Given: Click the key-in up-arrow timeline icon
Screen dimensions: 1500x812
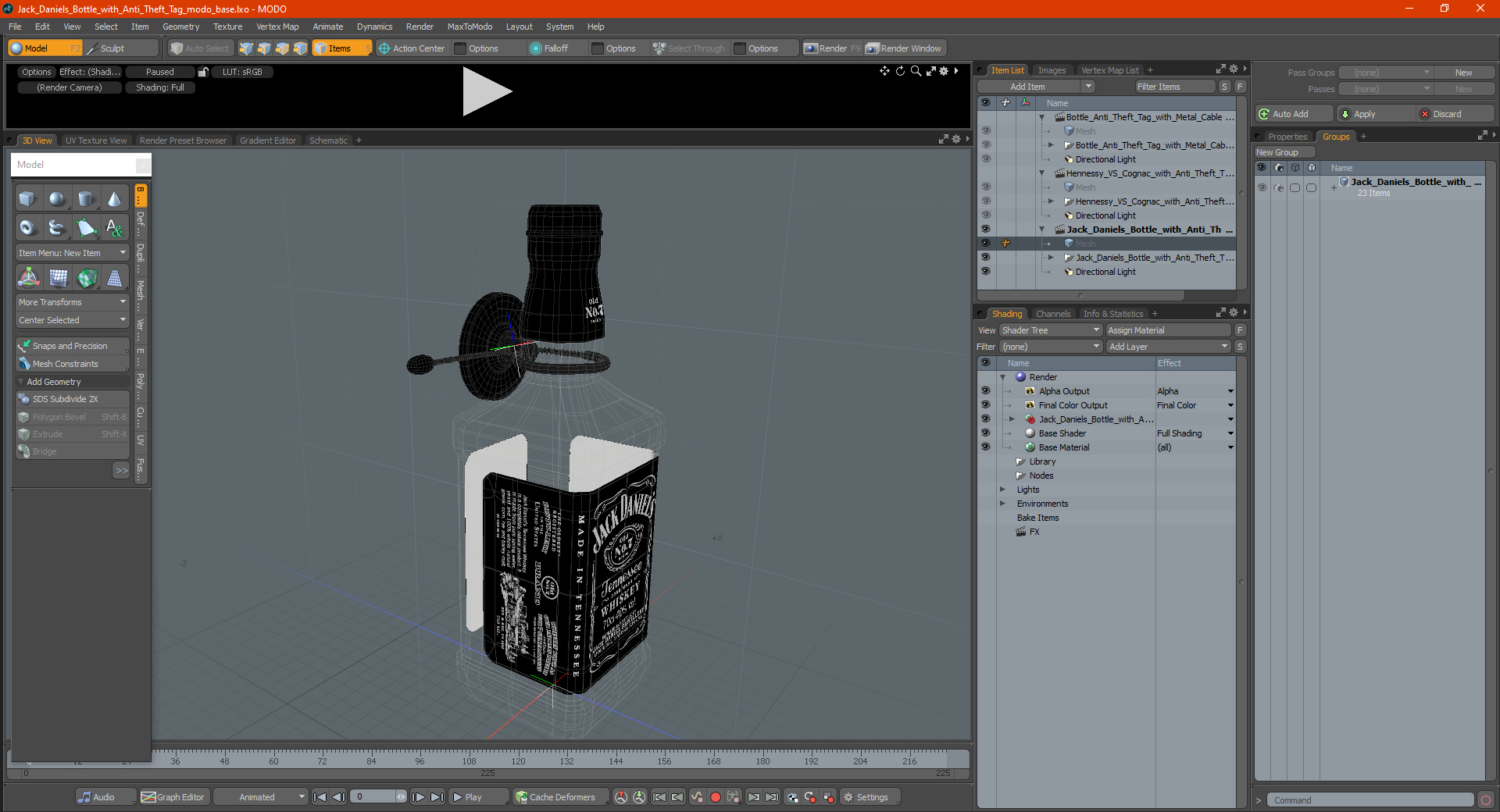Looking at the screenshot, I should (621, 797).
